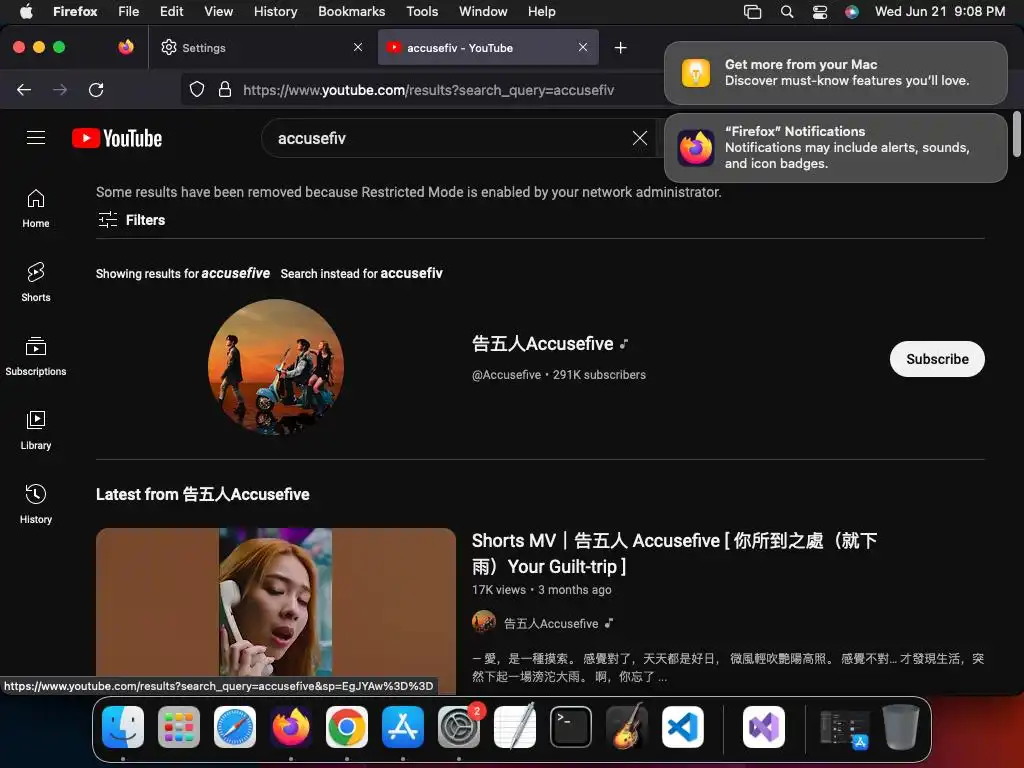Open the Bookmarks menu
This screenshot has width=1024, height=768.
coord(351,12)
